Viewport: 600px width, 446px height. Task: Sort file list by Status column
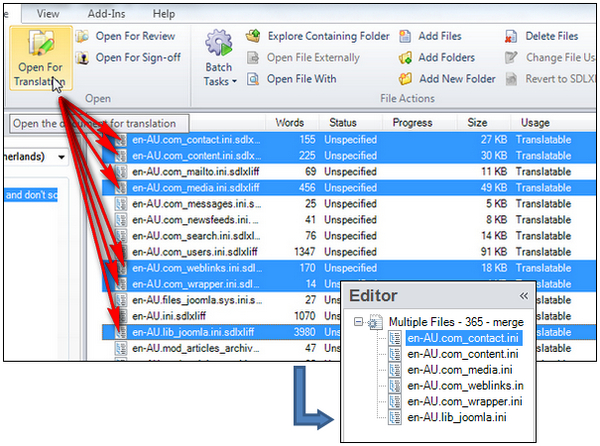[x=343, y=122]
